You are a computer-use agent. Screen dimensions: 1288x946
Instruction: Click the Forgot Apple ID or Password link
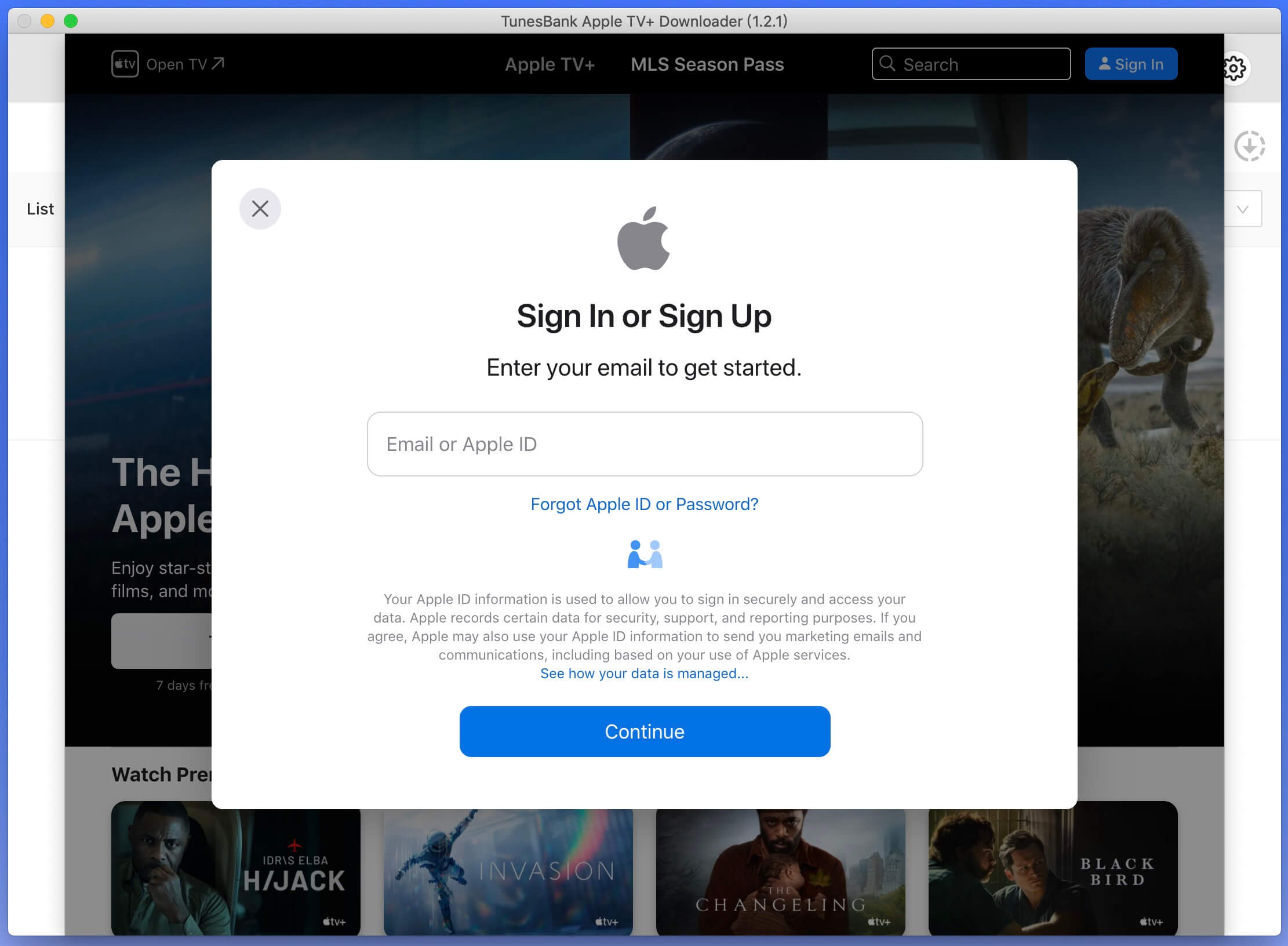point(644,504)
